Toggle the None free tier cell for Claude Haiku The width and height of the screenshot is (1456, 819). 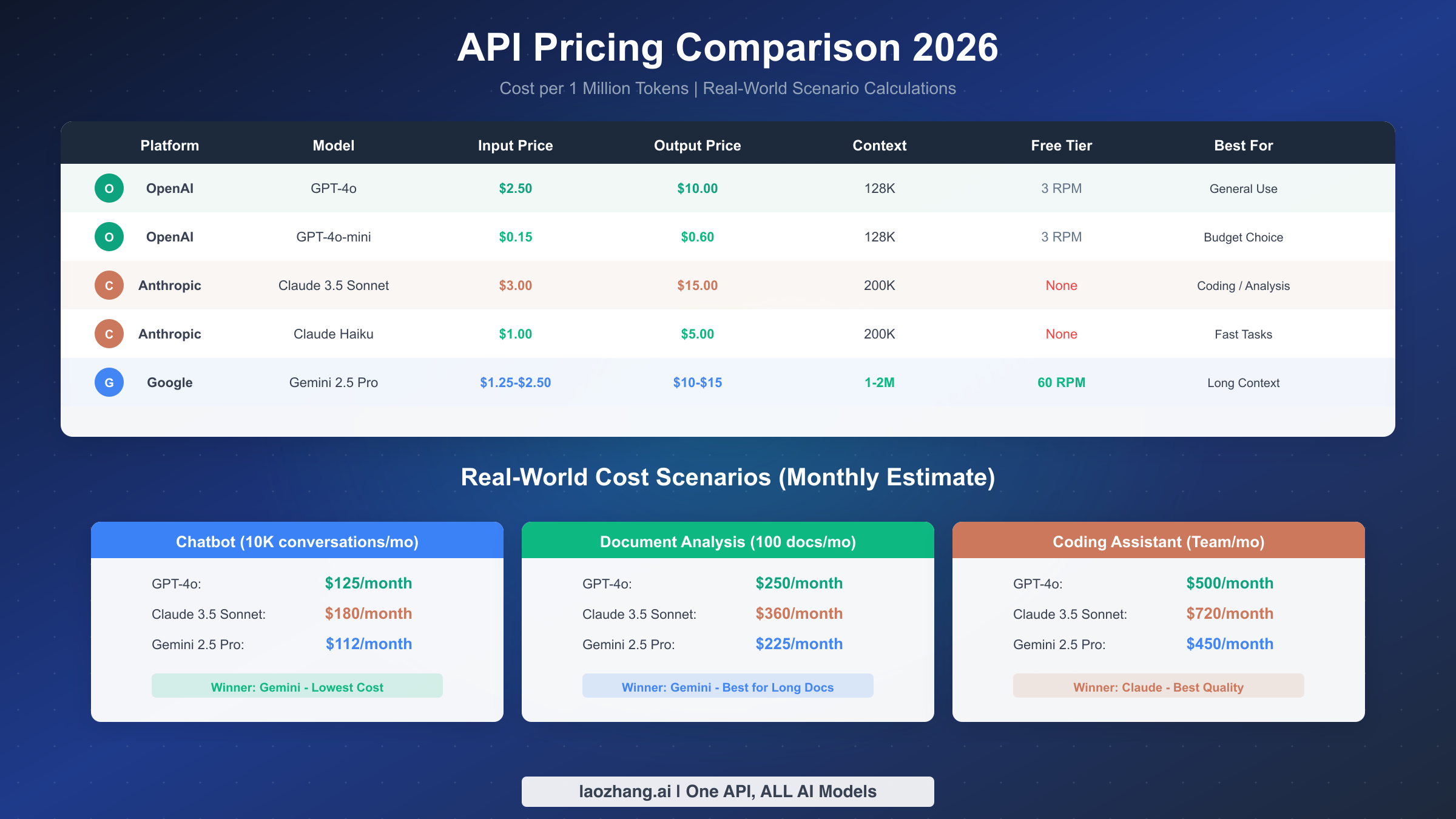[1061, 334]
